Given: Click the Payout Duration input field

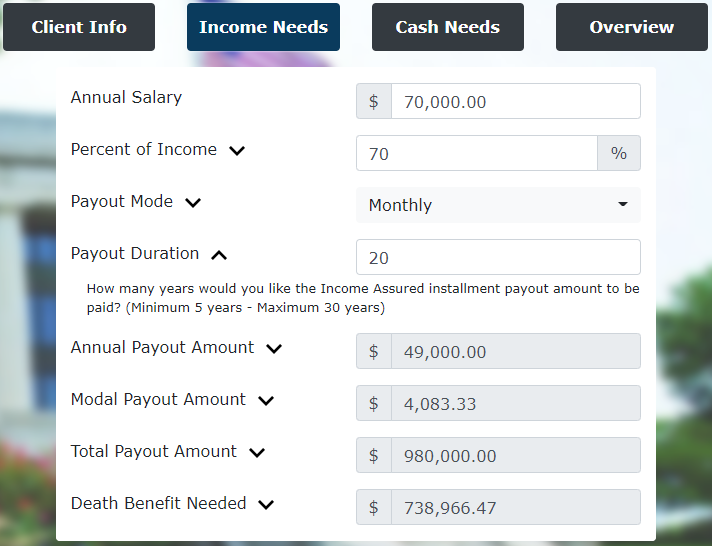Looking at the screenshot, I should point(499,257).
